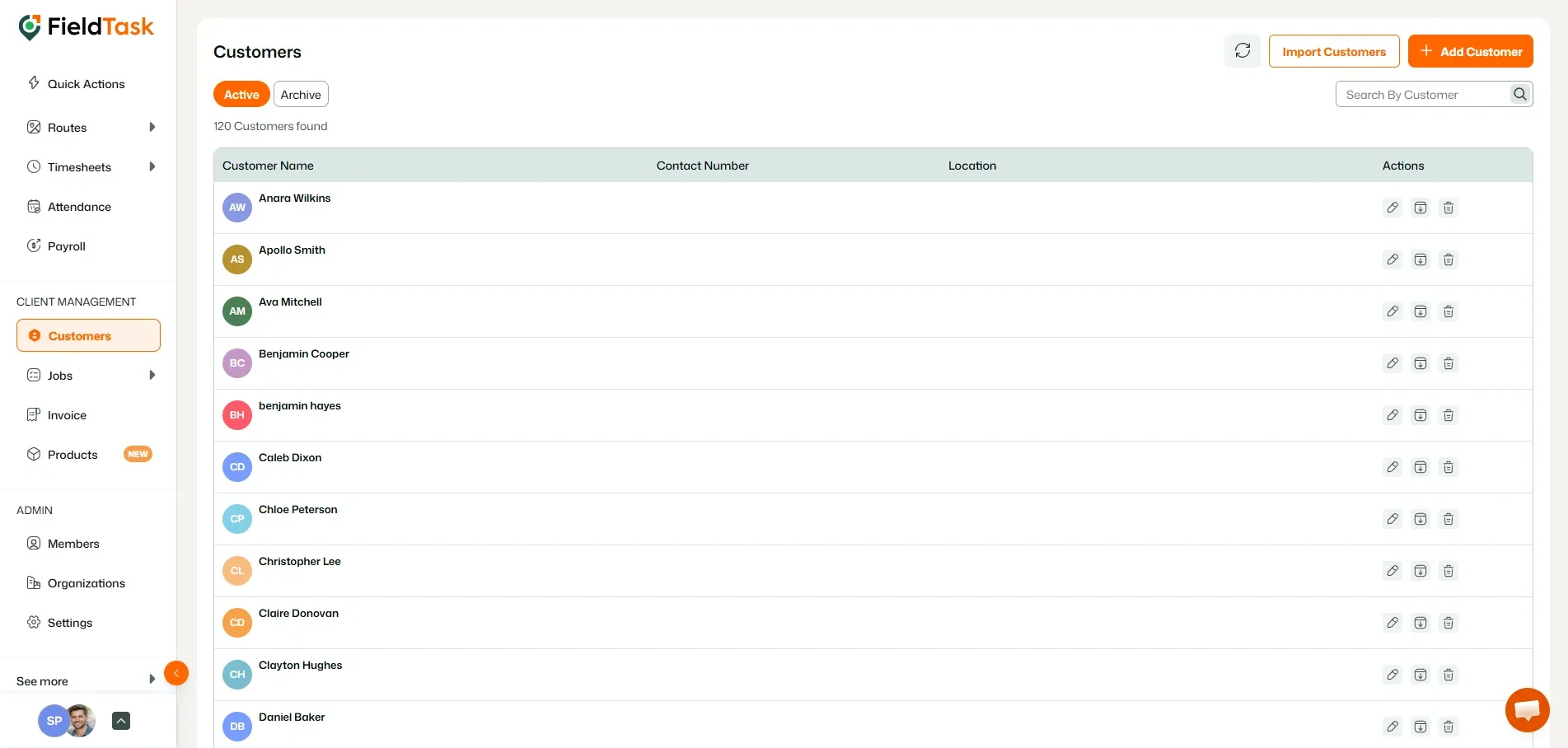The image size is (1568, 748).
Task: Collapse the sidebar with the orange arrow
Action: (176, 673)
